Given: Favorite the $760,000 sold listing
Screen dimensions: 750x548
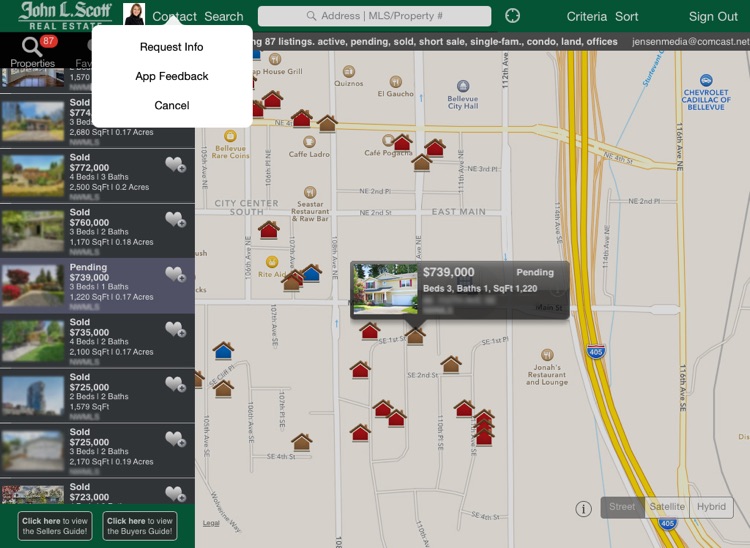Looking at the screenshot, I should 176,219.
